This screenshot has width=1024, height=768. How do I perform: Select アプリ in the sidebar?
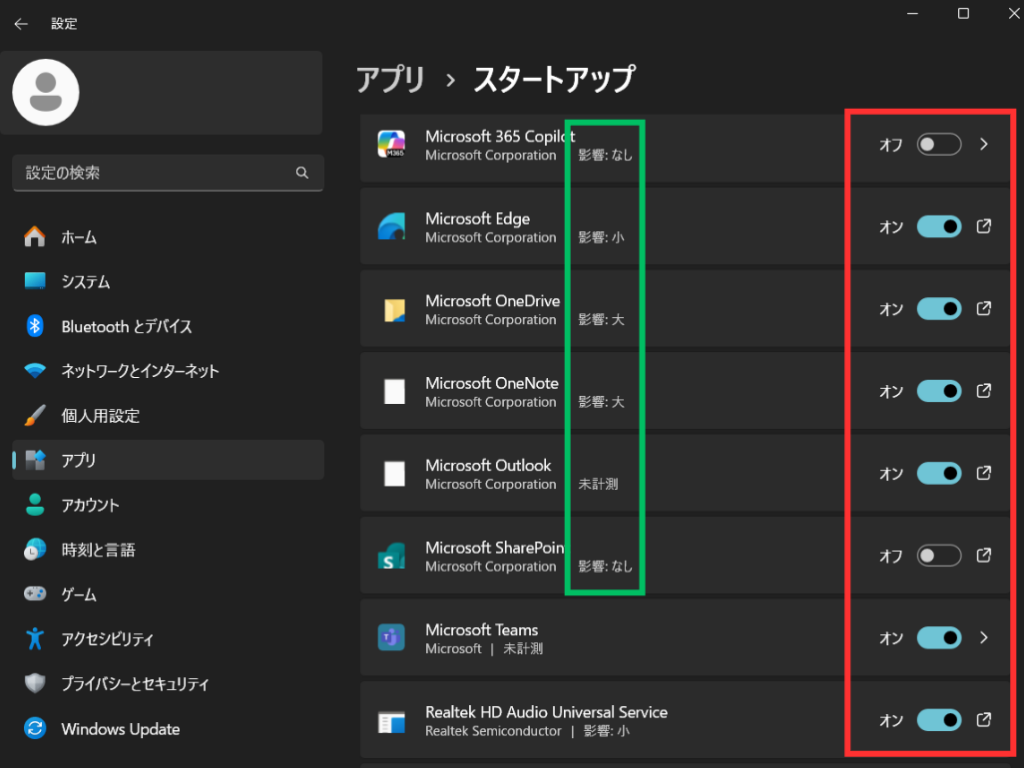click(168, 460)
